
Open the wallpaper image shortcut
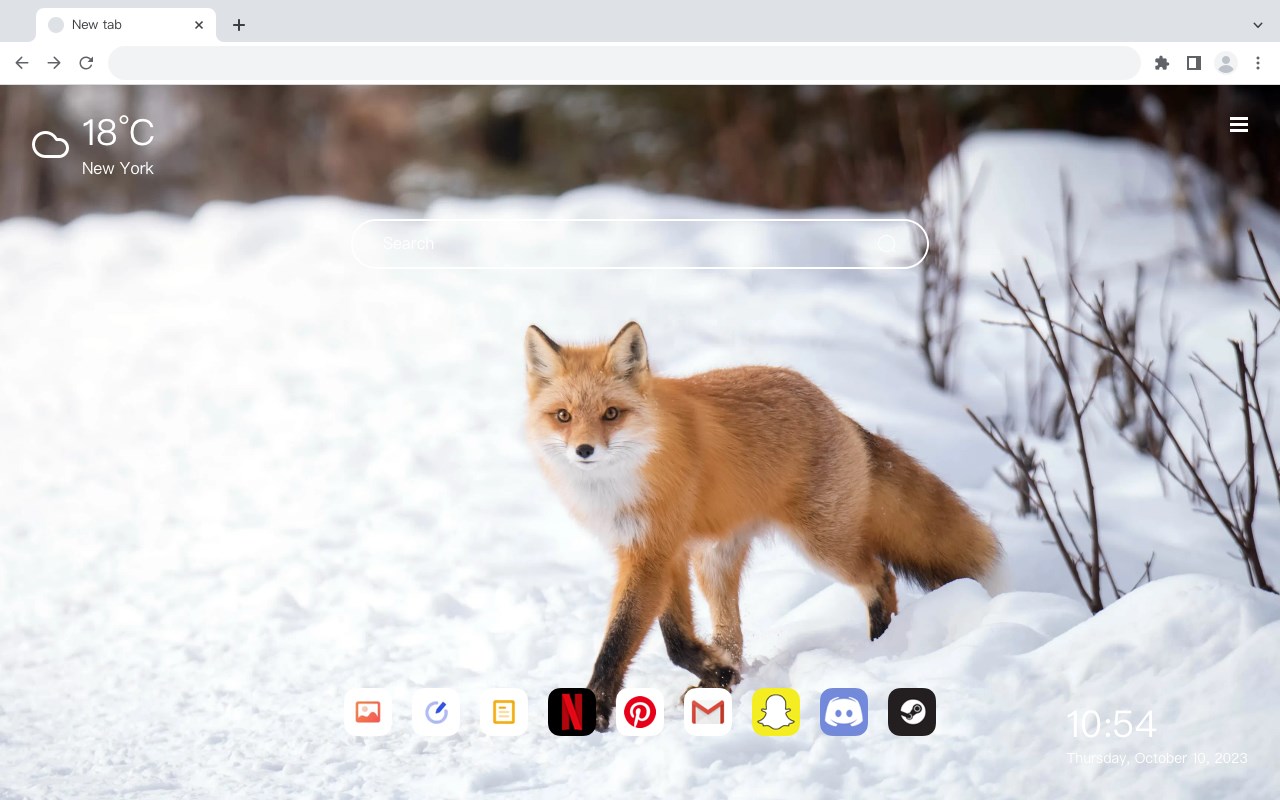point(368,712)
